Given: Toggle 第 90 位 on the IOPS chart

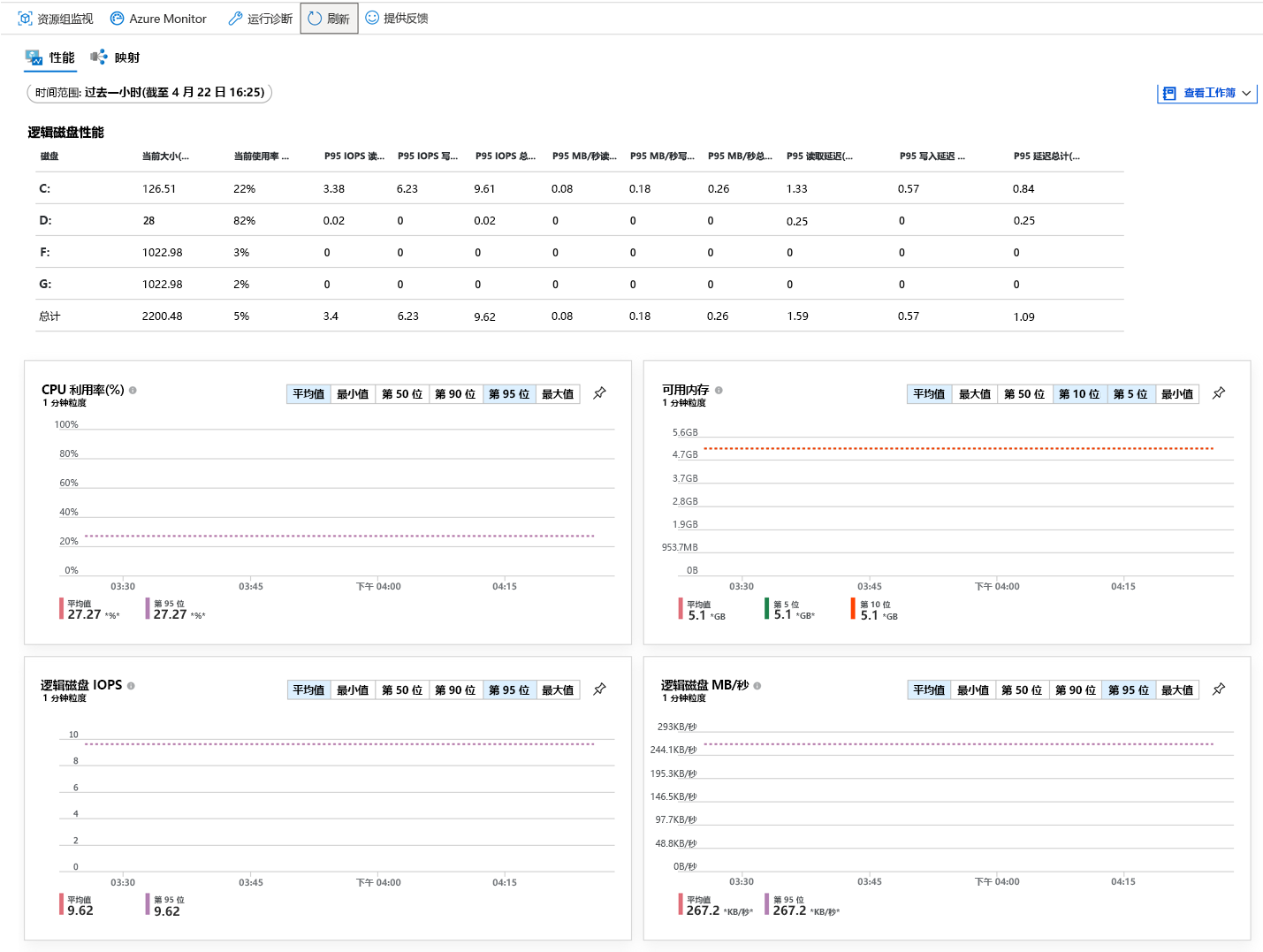Looking at the screenshot, I should point(456,689).
